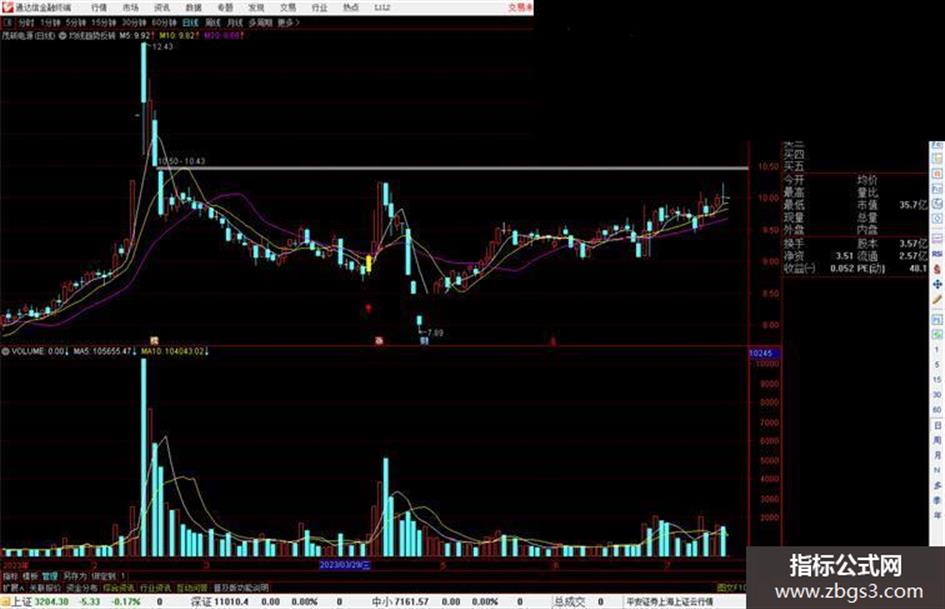This screenshot has width=945, height=609.
Task: Open the 发现 menu
Action: 256,7
